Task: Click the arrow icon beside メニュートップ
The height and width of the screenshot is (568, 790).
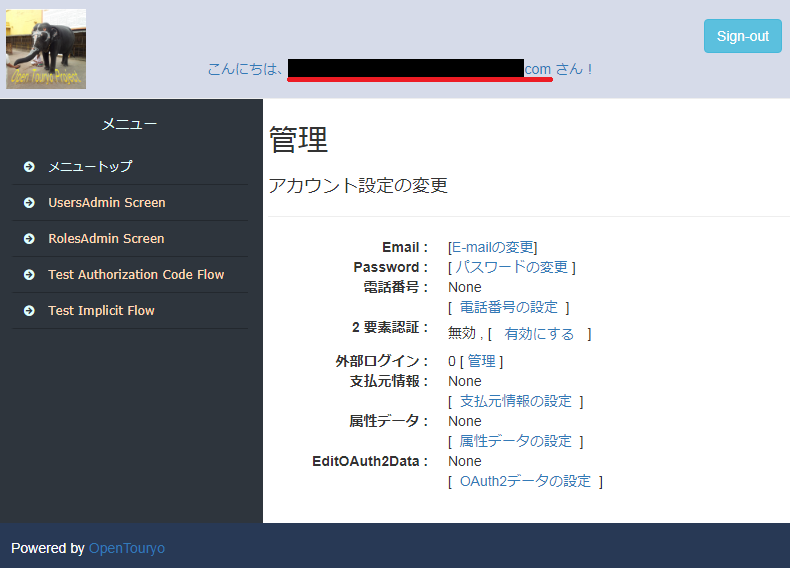Action: pyautogui.click(x=30, y=167)
